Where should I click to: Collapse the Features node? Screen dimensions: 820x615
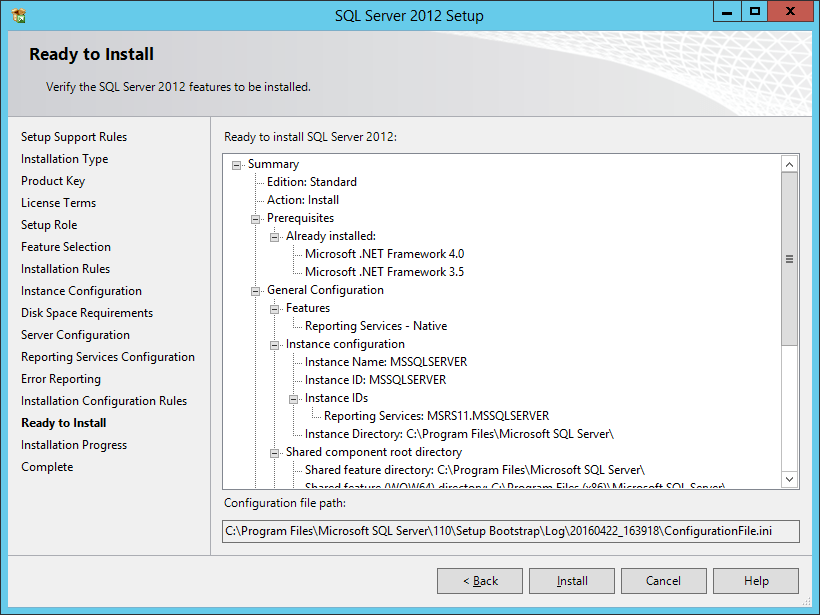[x=273, y=308]
